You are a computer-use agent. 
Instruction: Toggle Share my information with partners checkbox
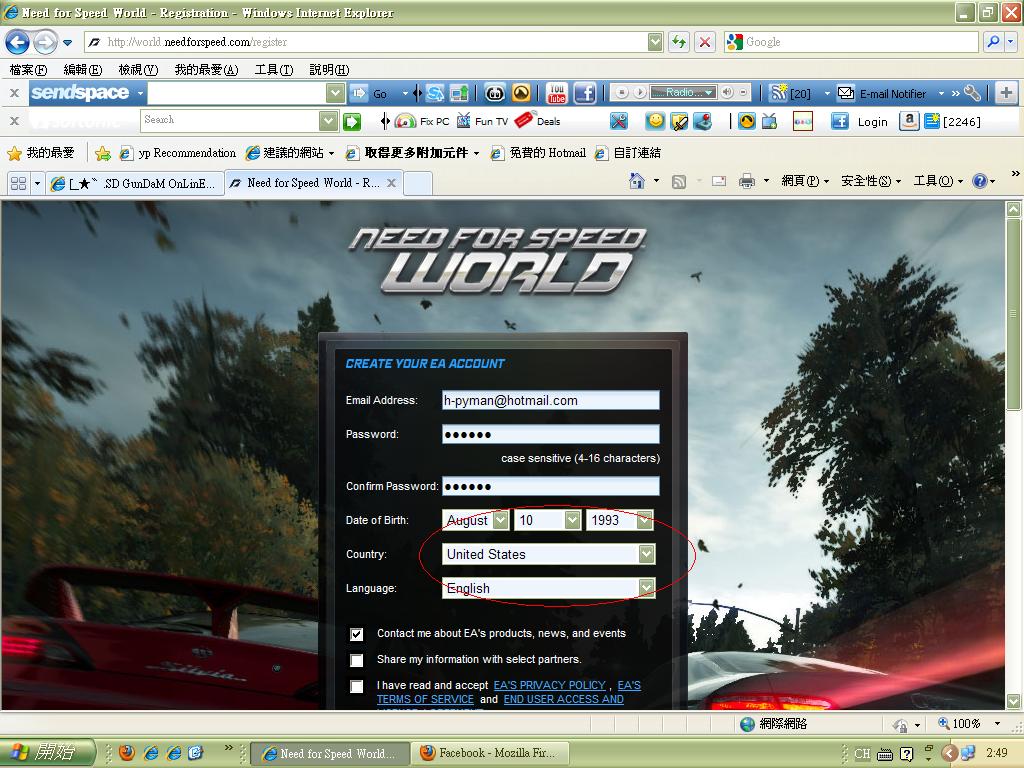pyautogui.click(x=357, y=660)
